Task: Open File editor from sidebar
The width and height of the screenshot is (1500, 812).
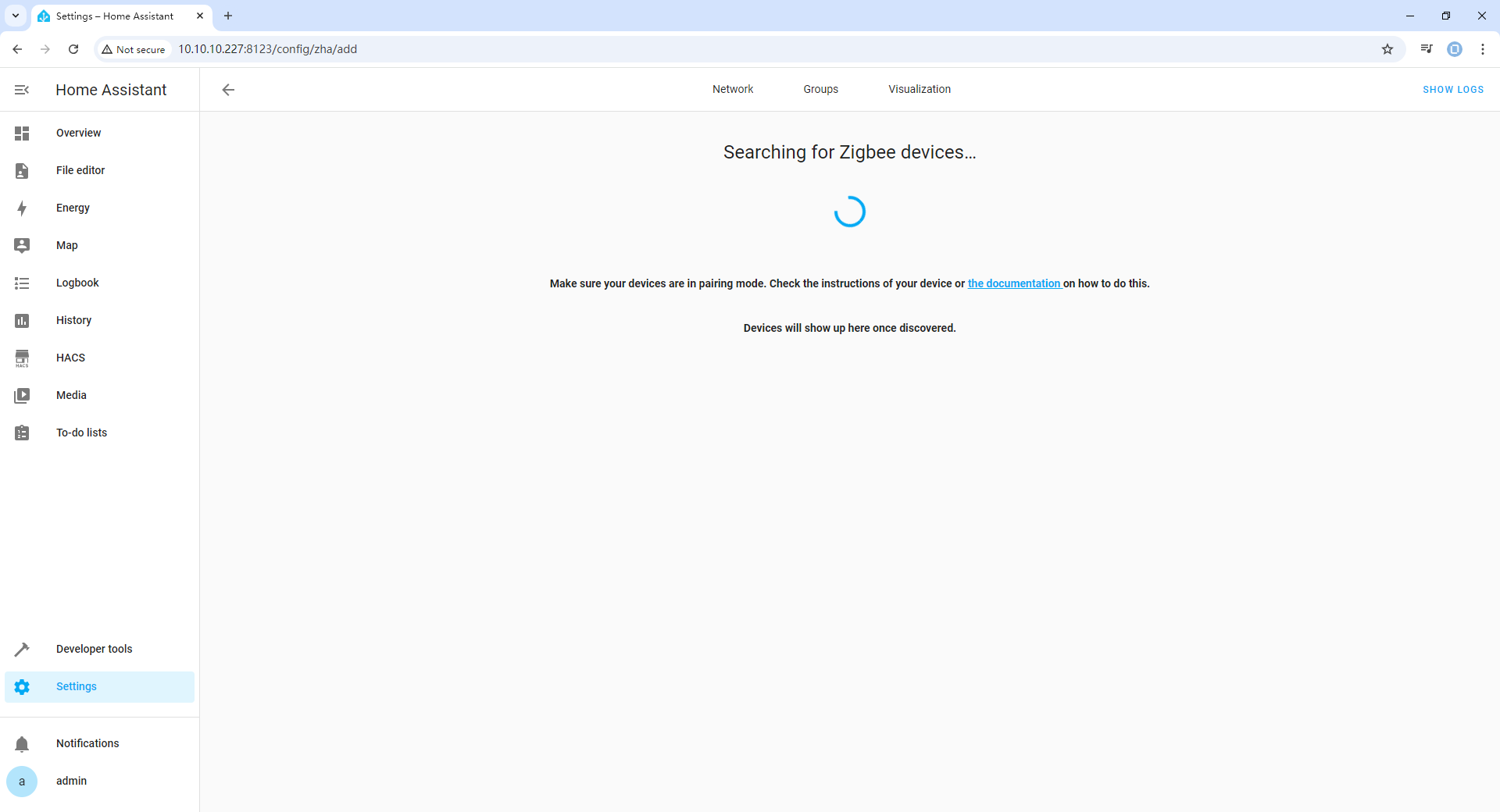Action: point(80,170)
